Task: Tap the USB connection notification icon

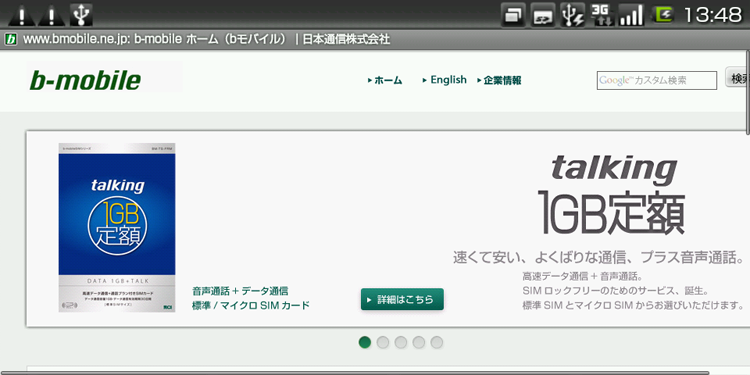Action: pos(81,15)
